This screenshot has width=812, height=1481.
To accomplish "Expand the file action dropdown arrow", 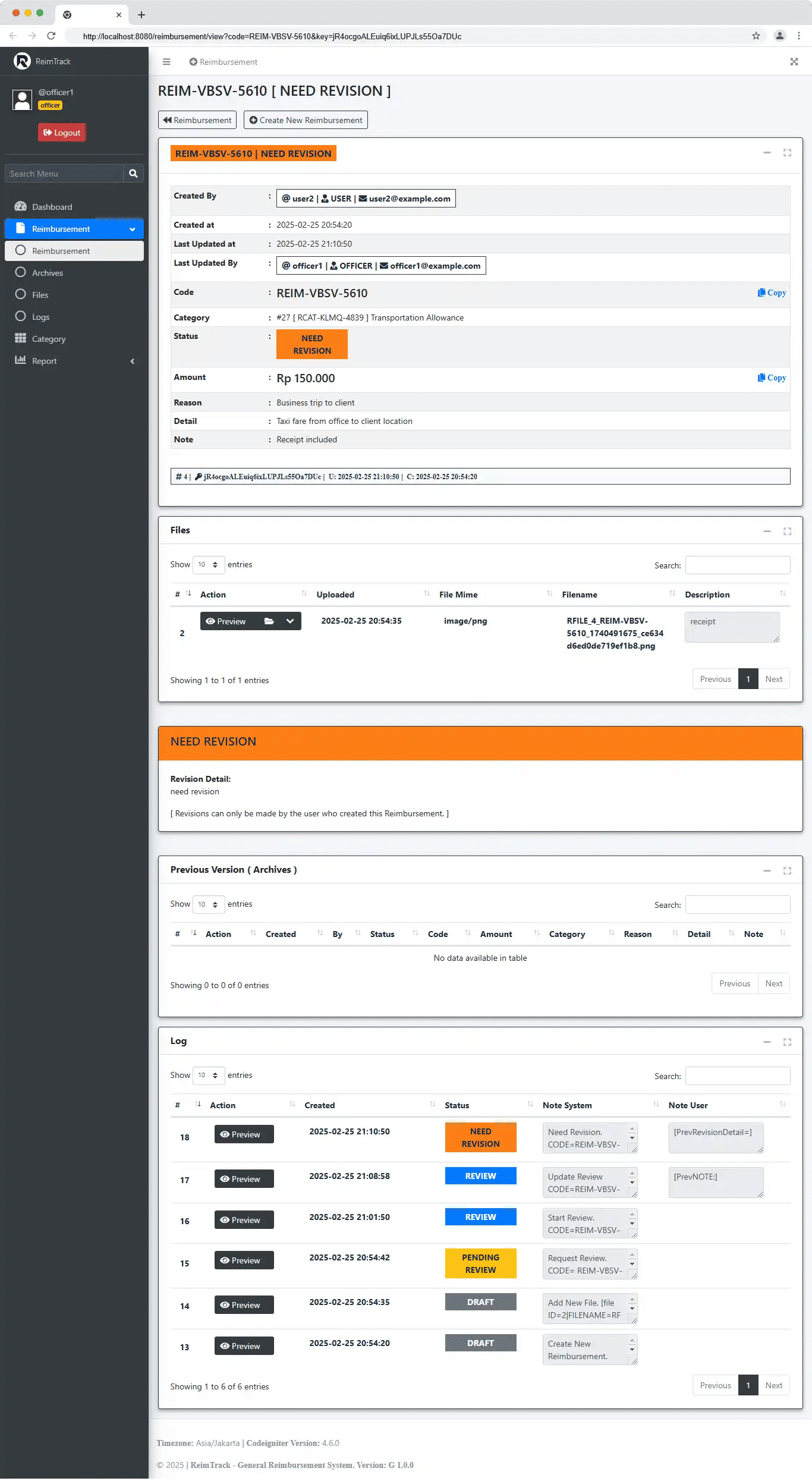I will click(x=290, y=621).
